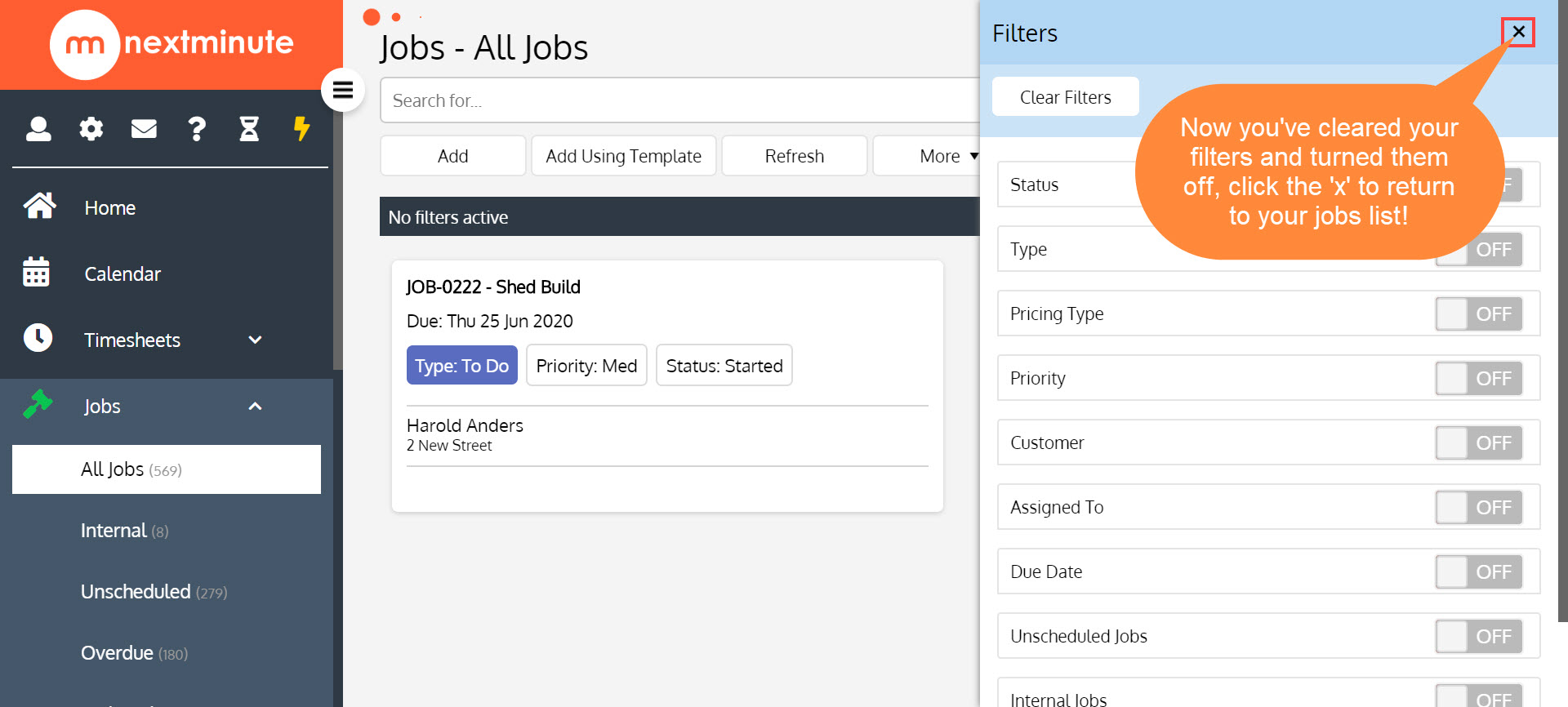The height and width of the screenshot is (707, 1568).
Task: Click the Status: Started tag
Action: [x=724, y=365]
